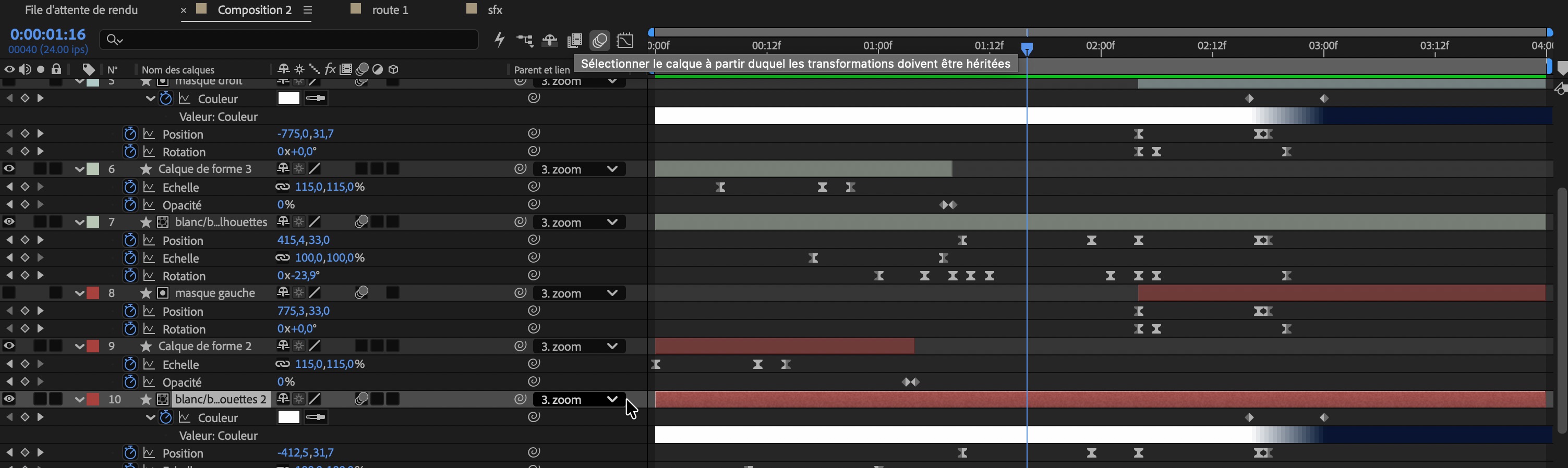Image resolution: width=1568 pixels, height=468 pixels.
Task: Click the label tag column header icon
Action: click(88, 69)
